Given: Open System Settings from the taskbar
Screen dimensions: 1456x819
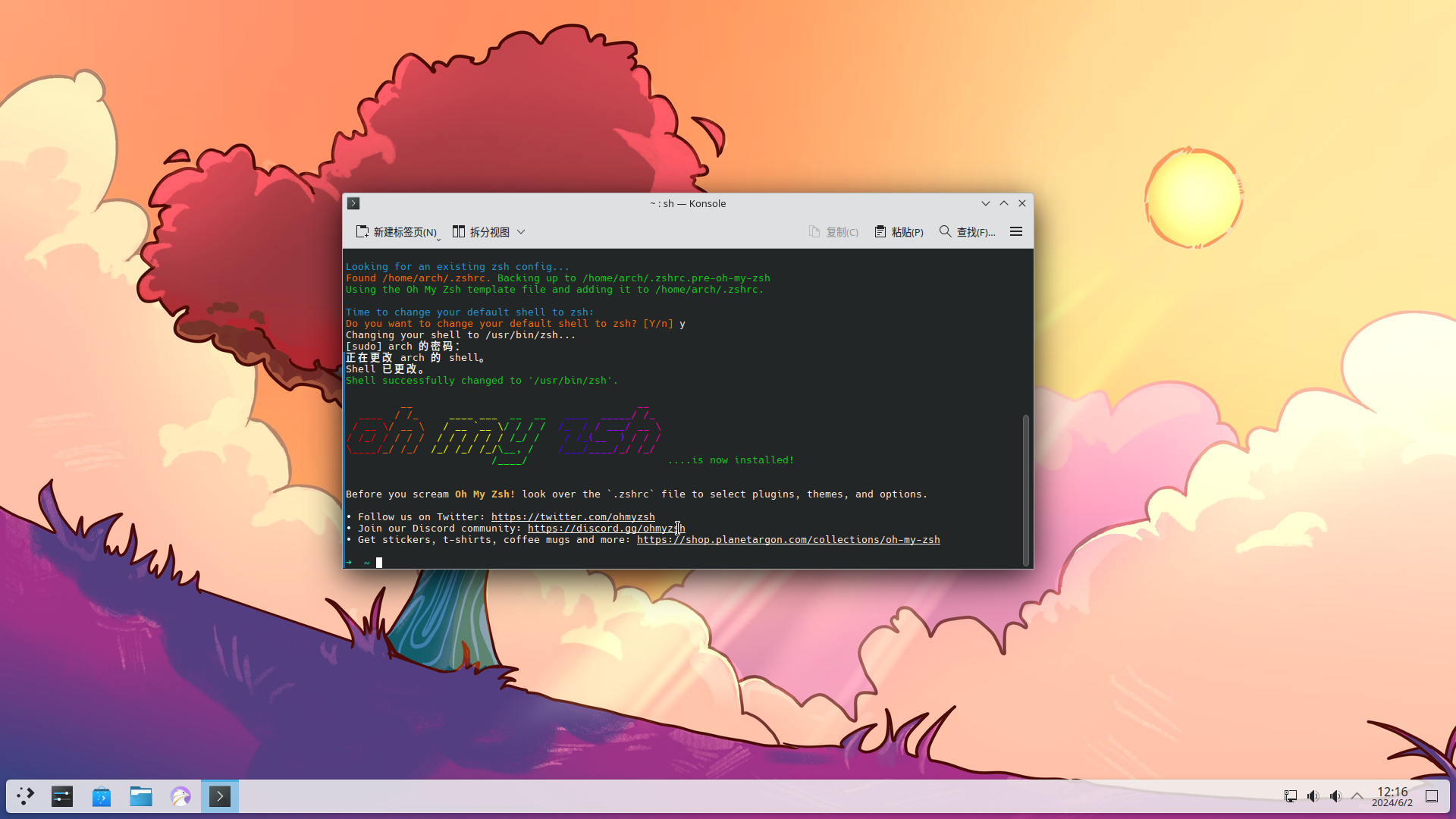Looking at the screenshot, I should pos(62,796).
